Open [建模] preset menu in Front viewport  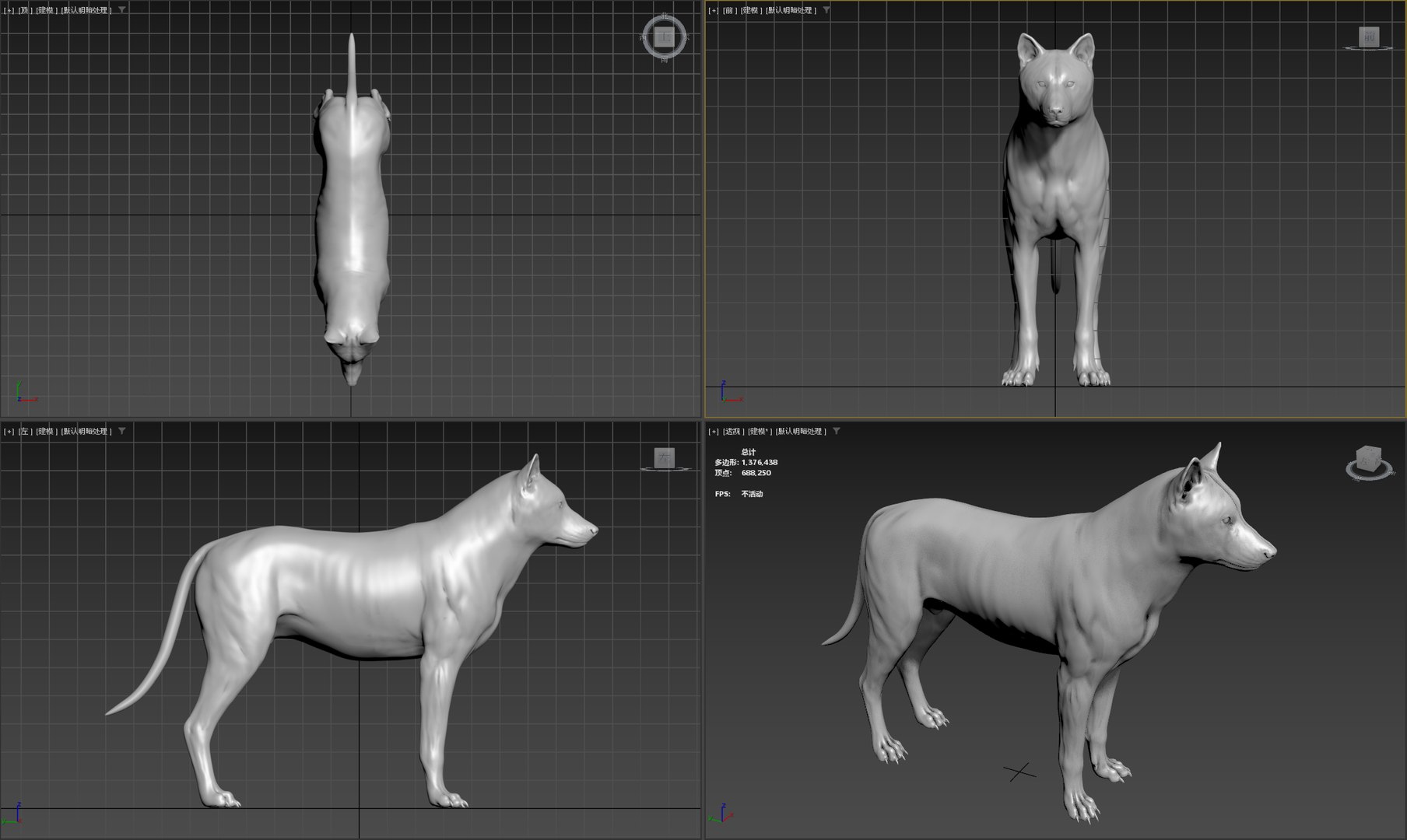click(751, 10)
